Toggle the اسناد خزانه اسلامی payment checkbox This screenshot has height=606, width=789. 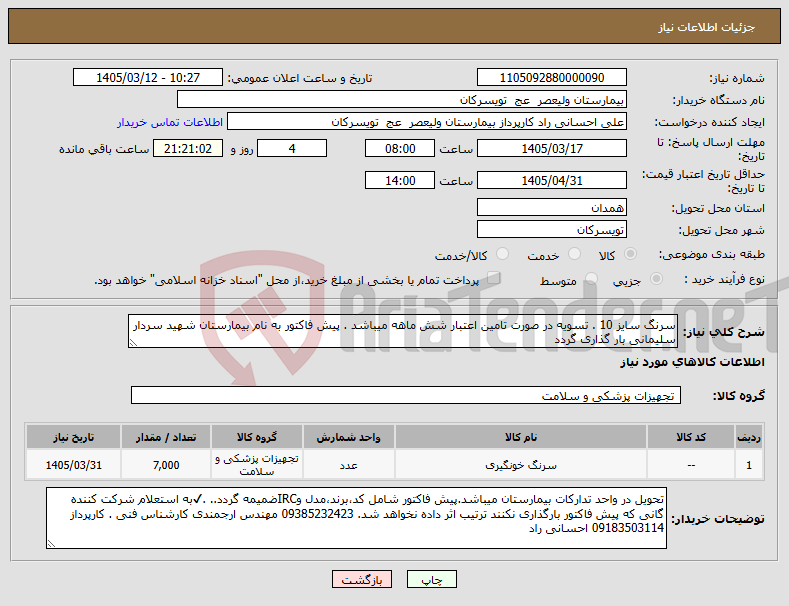(x=494, y=278)
